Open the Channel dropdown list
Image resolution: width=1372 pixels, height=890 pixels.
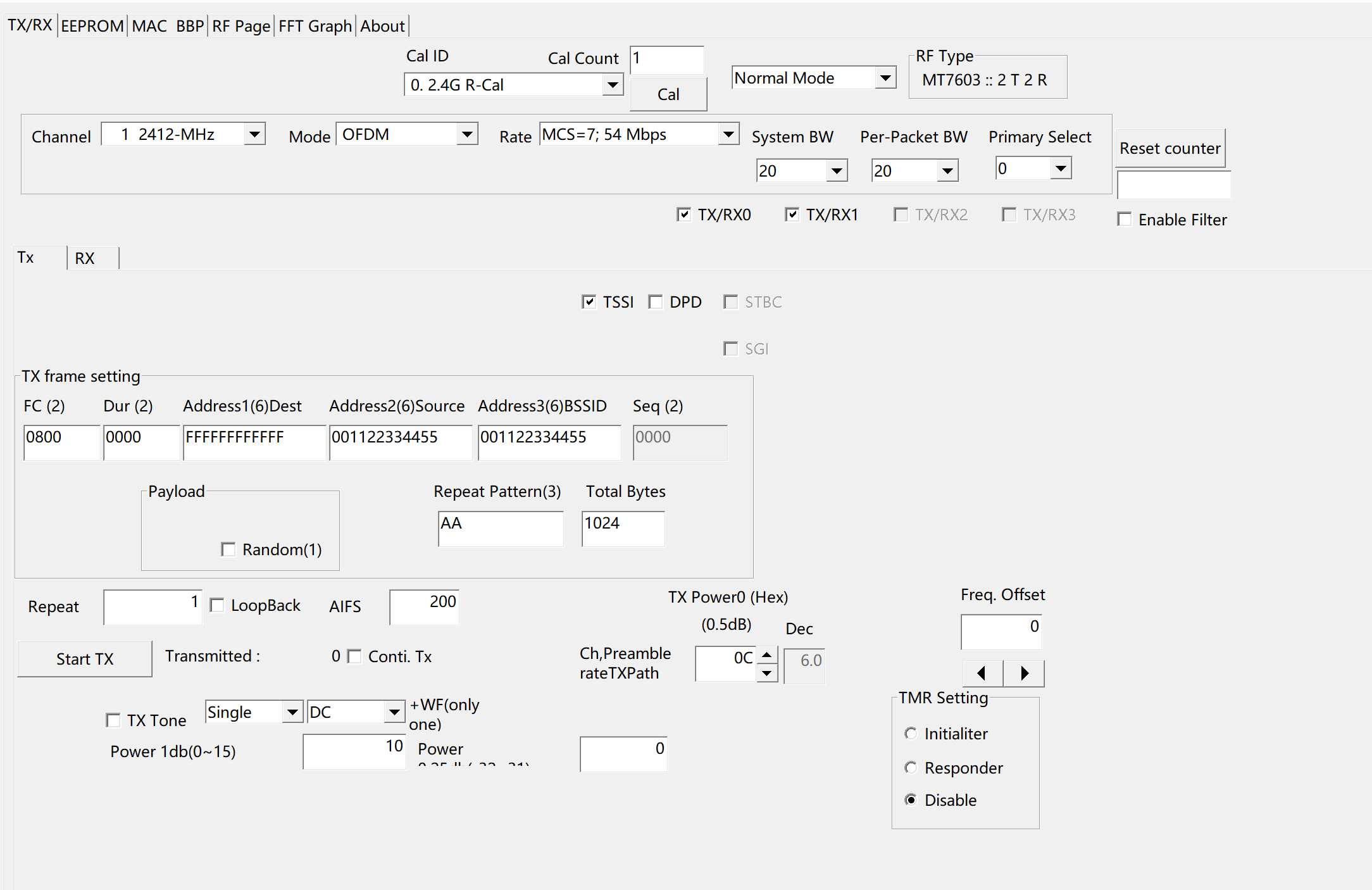pyautogui.click(x=254, y=134)
